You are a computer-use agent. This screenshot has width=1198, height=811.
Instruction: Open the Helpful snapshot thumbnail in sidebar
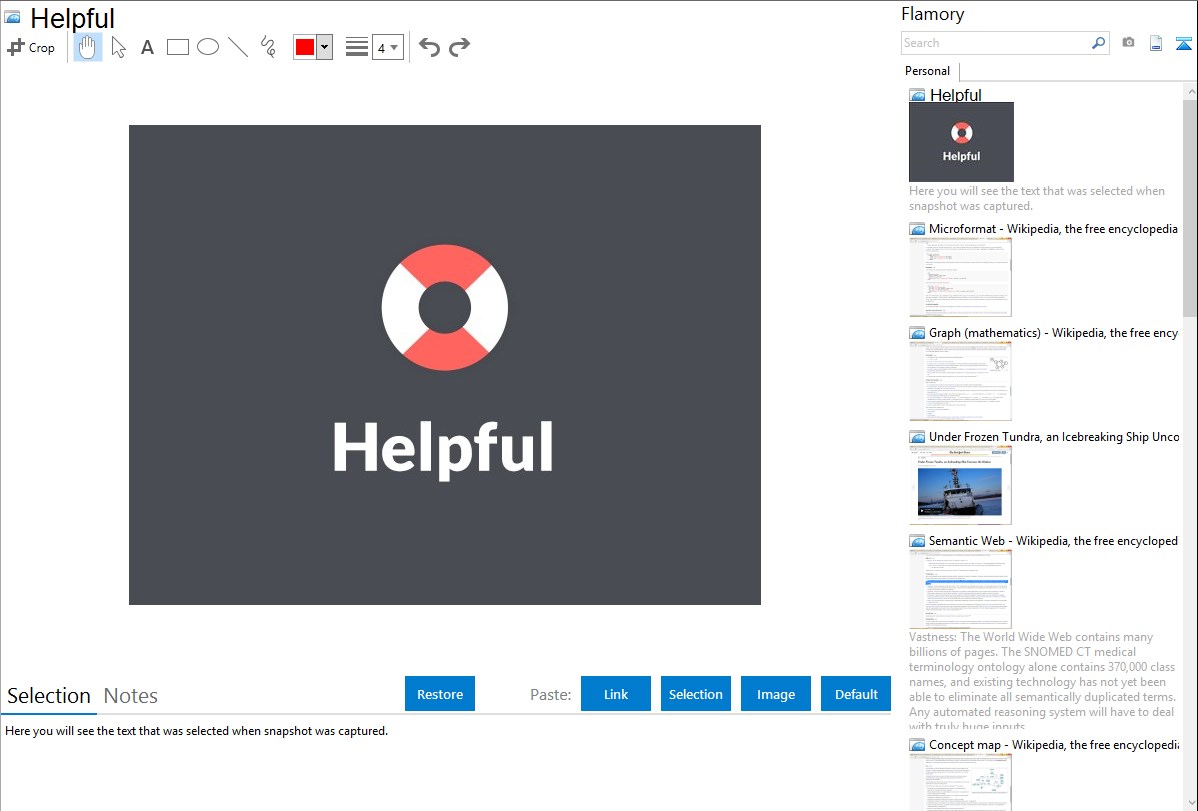pyautogui.click(x=961, y=142)
